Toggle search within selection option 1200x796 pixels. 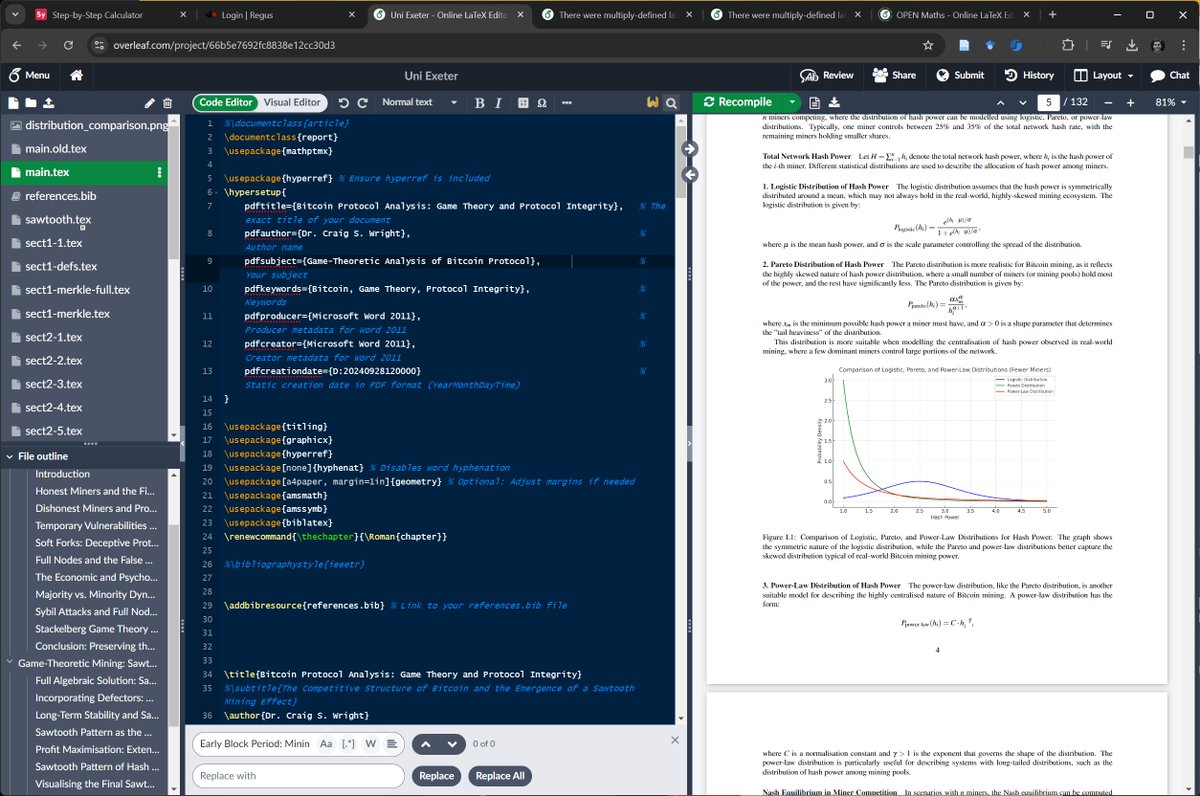392,744
